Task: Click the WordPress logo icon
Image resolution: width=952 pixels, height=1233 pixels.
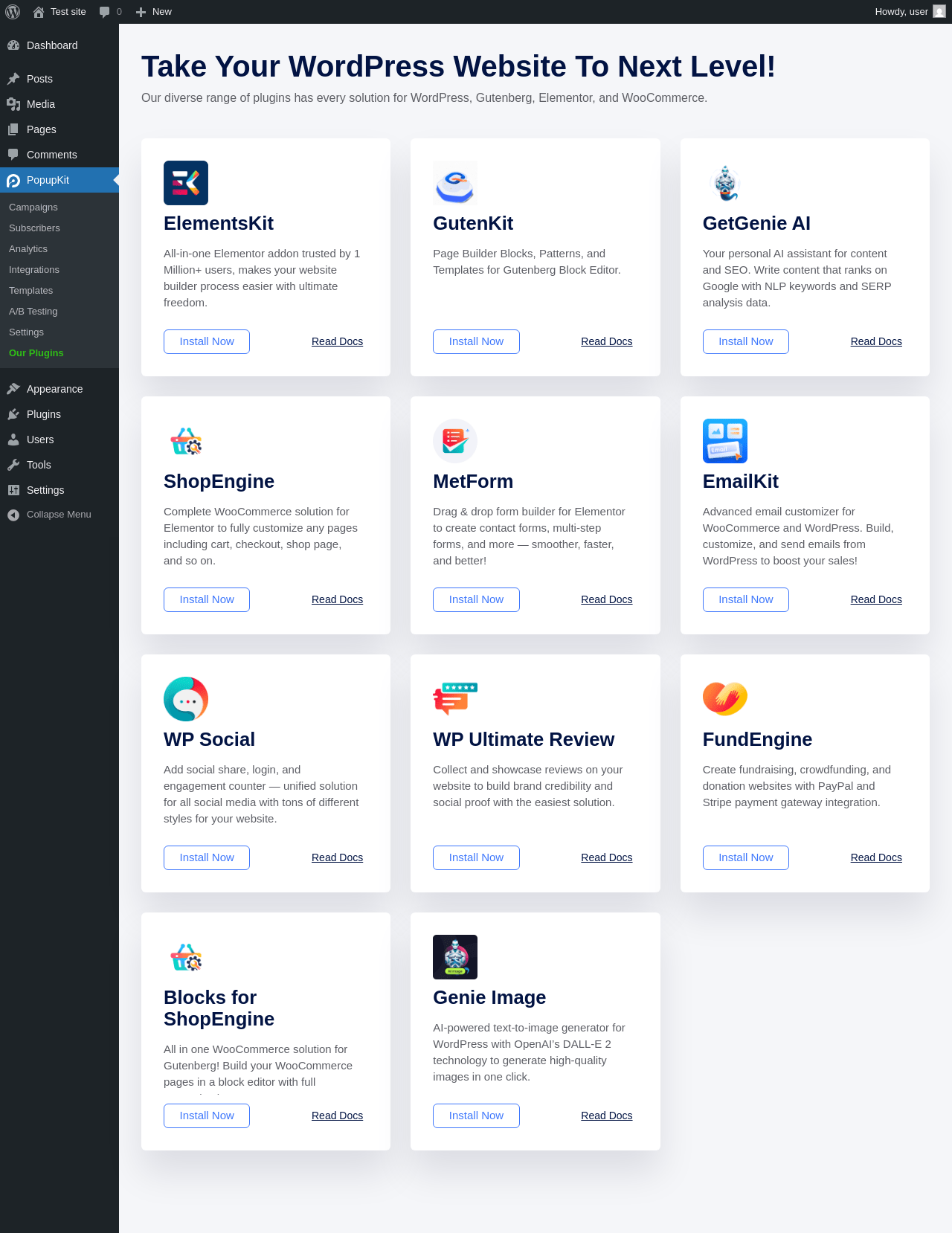Action: click(13, 12)
